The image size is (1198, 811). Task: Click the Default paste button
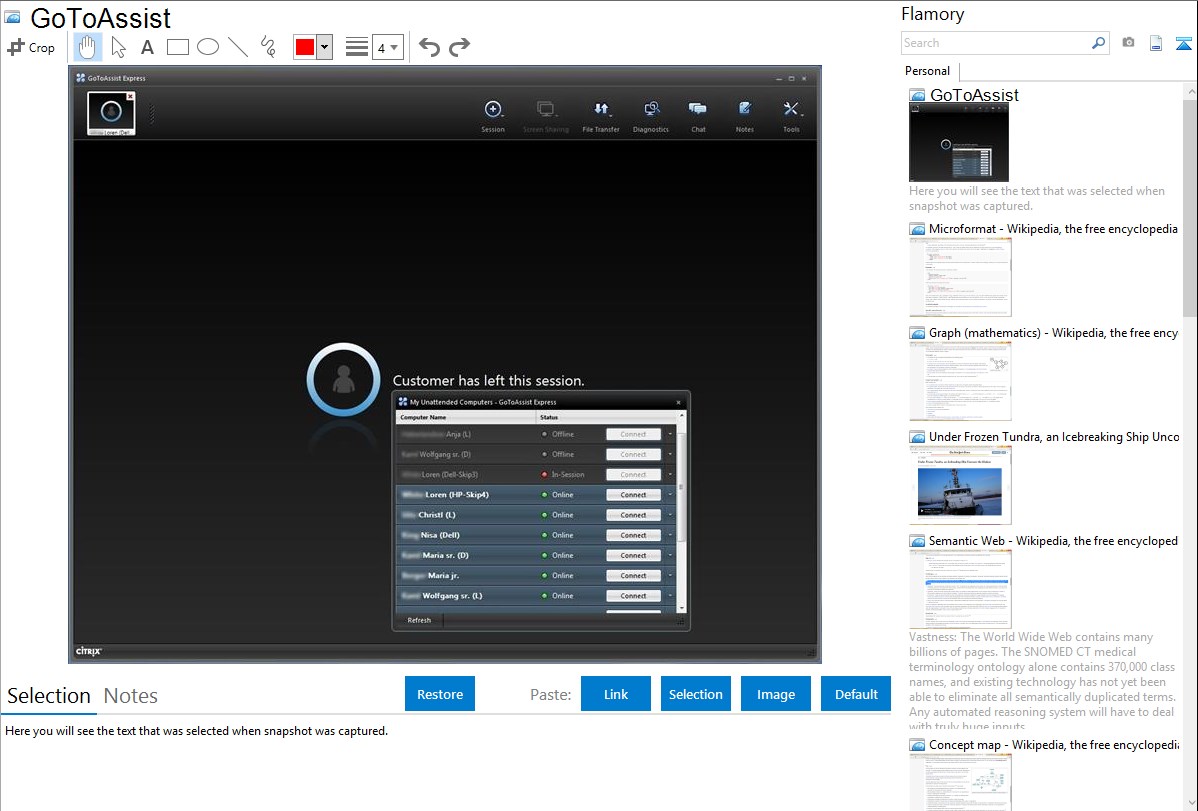pyautogui.click(x=856, y=694)
